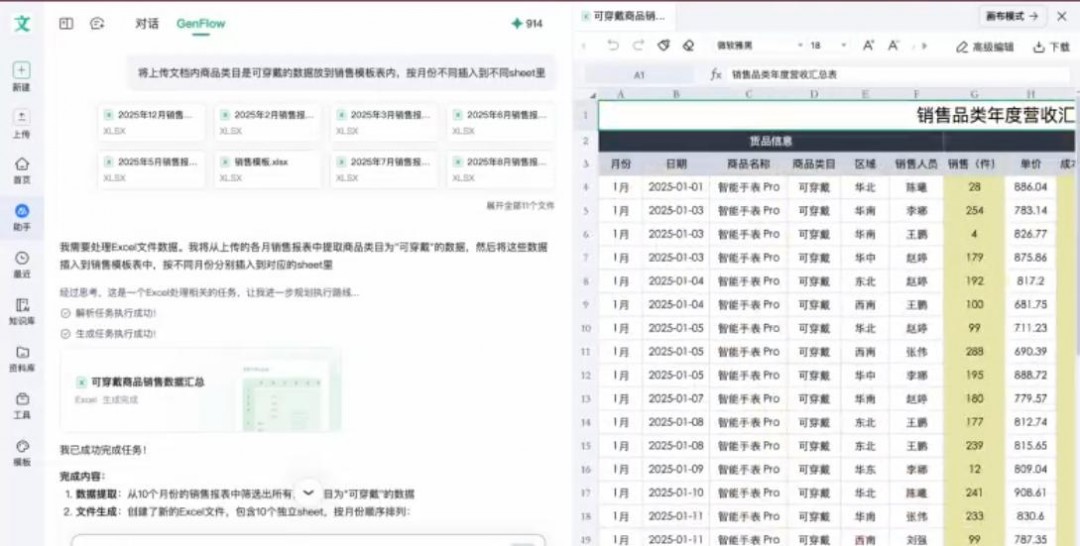Click the undo arrow in spreadsheet toolbar

612,46
